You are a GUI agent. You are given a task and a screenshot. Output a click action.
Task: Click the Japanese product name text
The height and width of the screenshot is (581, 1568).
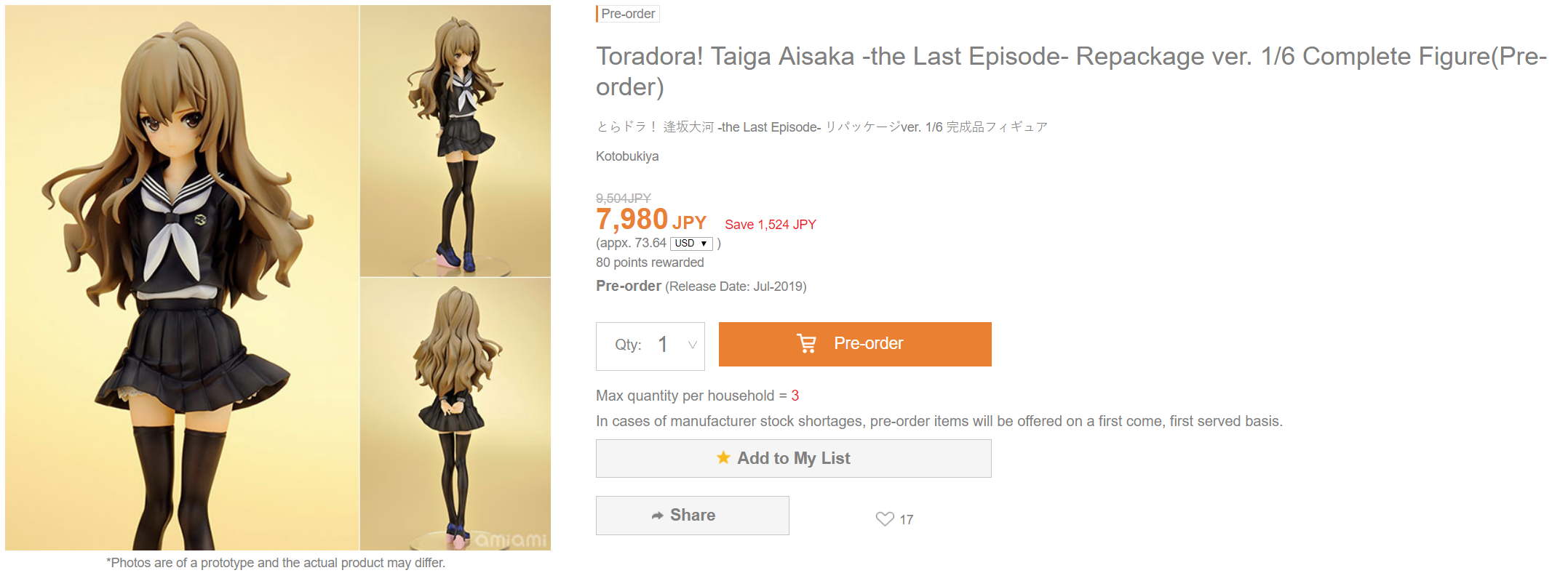[821, 127]
